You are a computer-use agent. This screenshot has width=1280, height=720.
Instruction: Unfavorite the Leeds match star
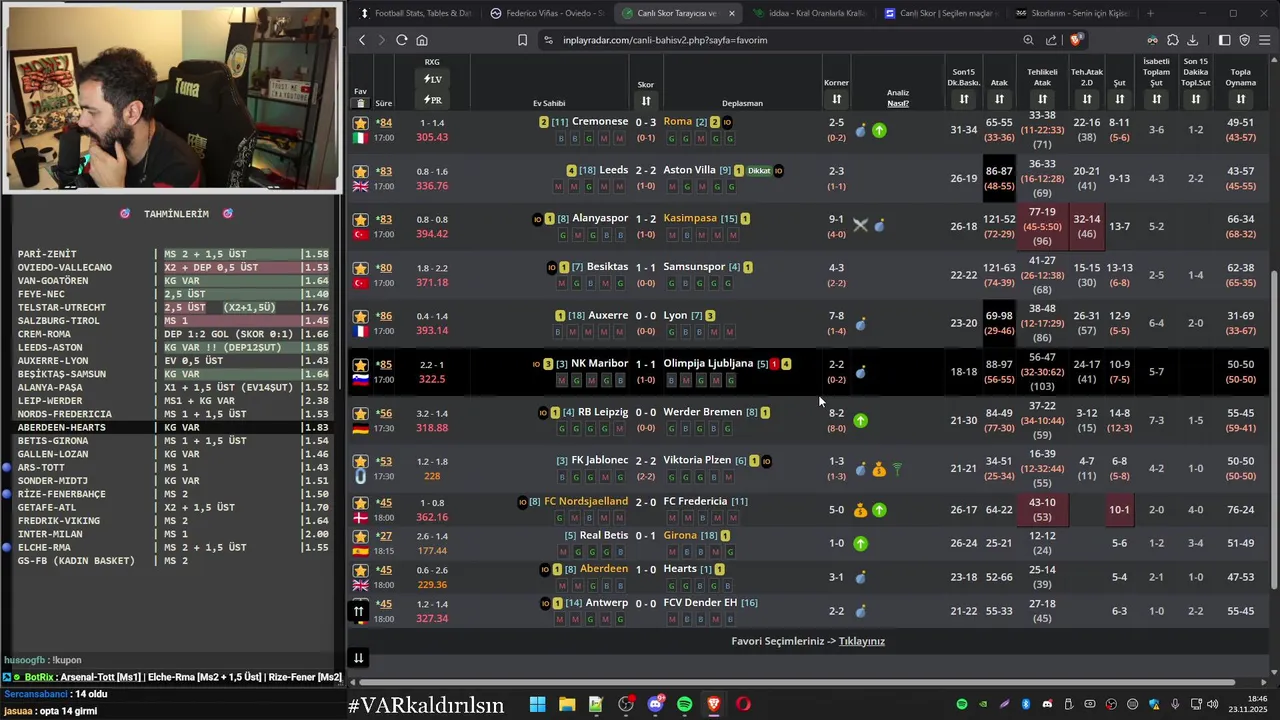pos(361,172)
